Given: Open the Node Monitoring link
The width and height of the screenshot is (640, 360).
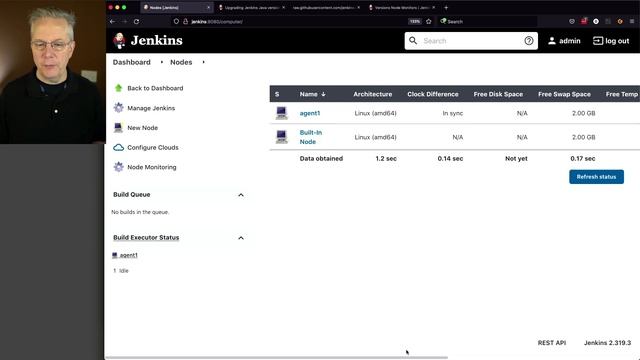Looking at the screenshot, I should [x=152, y=167].
